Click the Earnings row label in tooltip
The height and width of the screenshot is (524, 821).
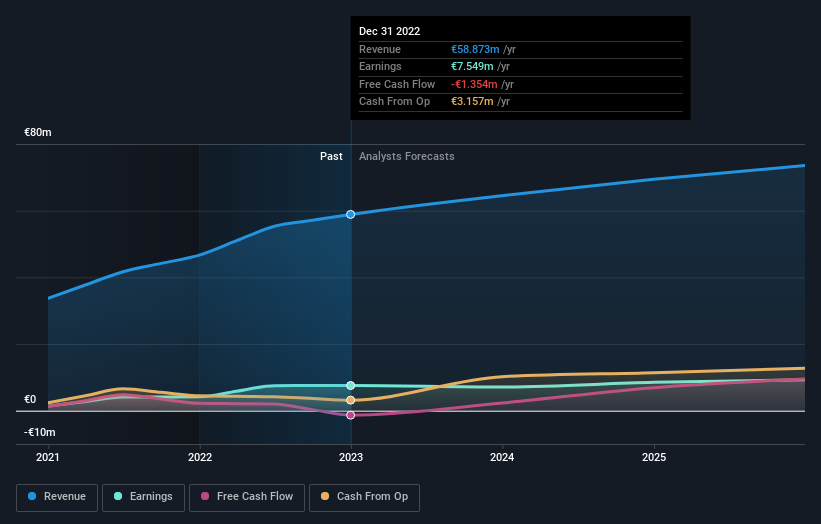tap(380, 66)
